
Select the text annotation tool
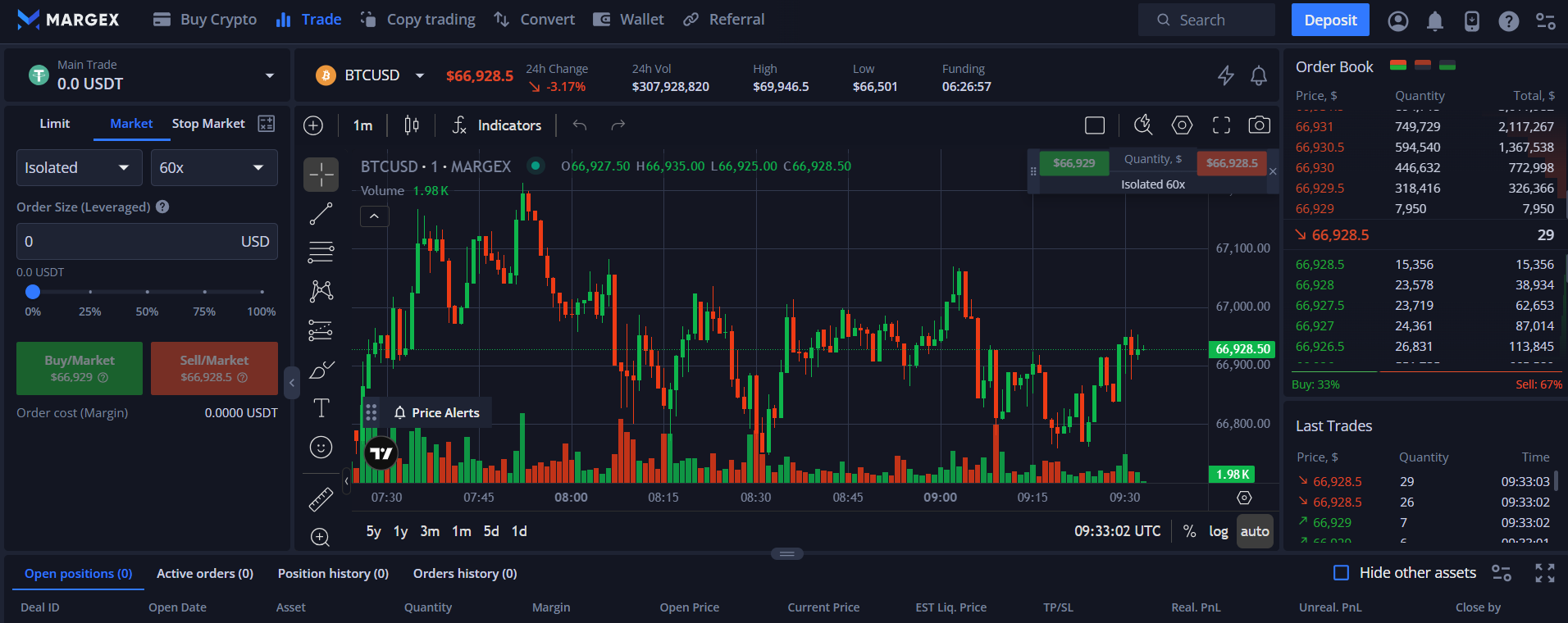point(321,408)
